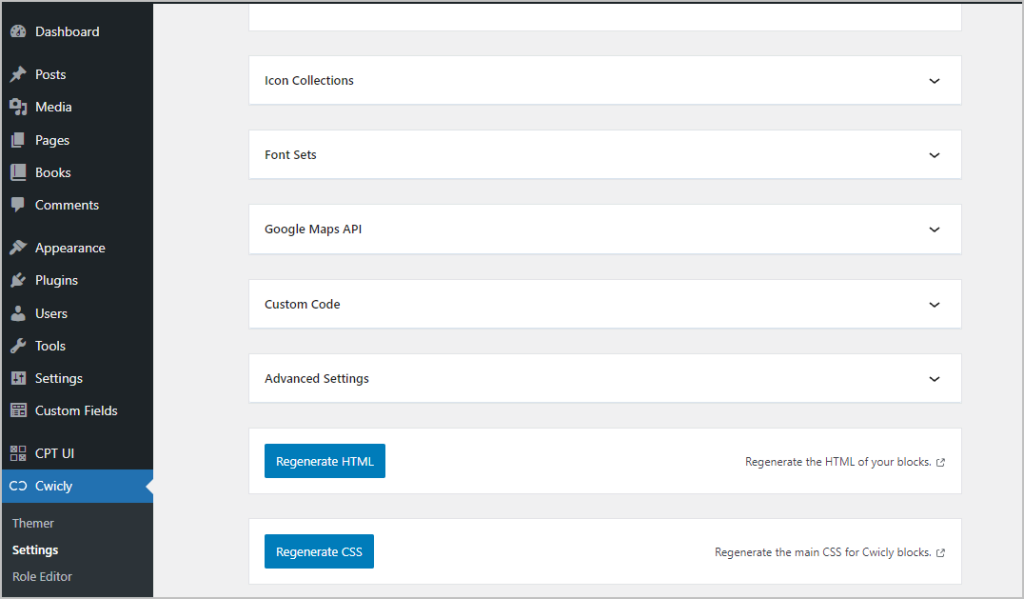
Task: Open the Themer submenu item
Action: 33,523
